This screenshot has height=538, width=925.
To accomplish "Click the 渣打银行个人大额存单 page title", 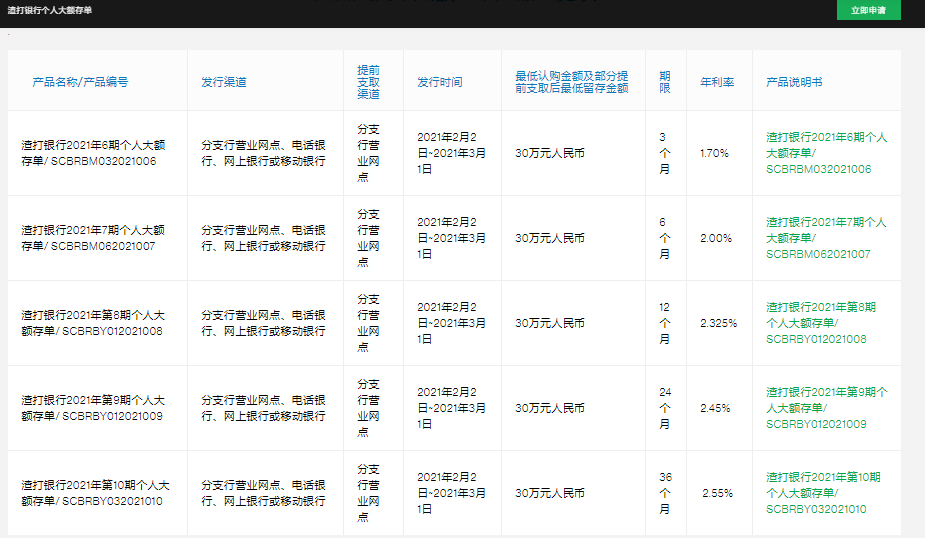I will [x=50, y=10].
